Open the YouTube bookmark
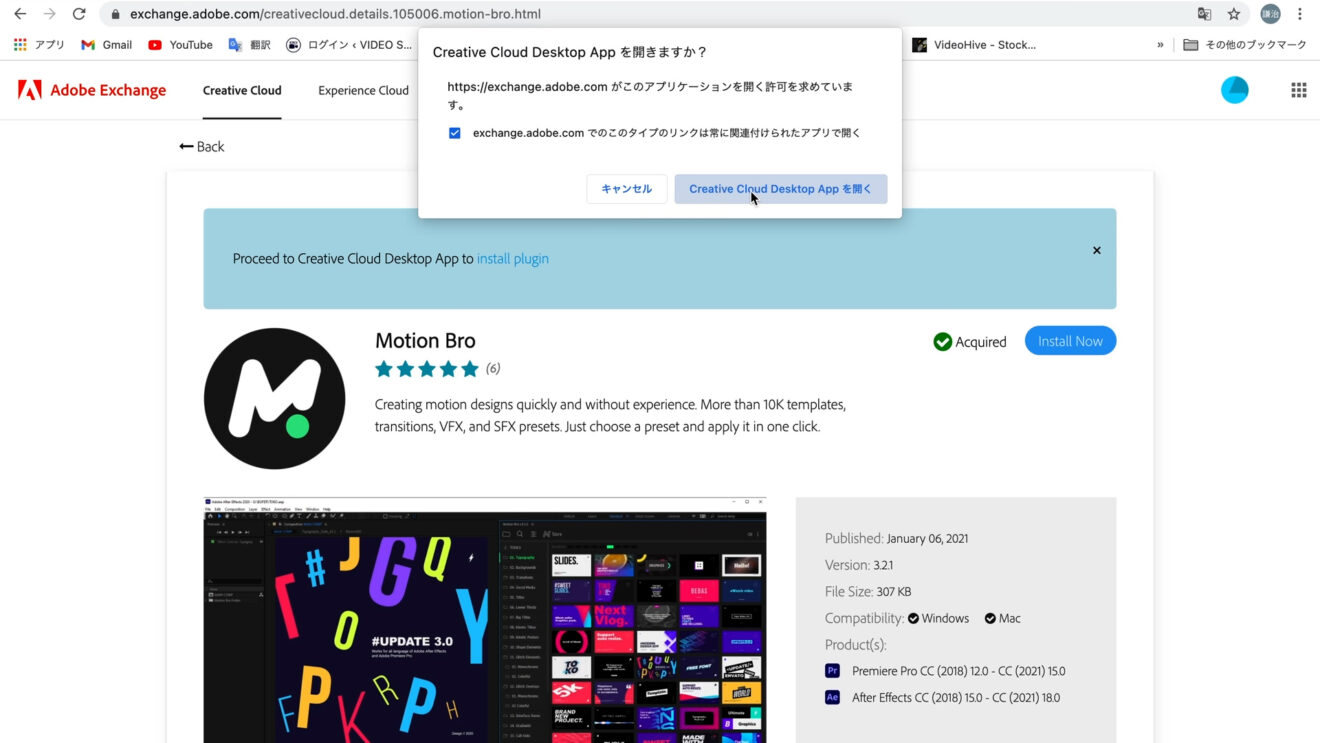This screenshot has height=743, width=1320. (180, 44)
